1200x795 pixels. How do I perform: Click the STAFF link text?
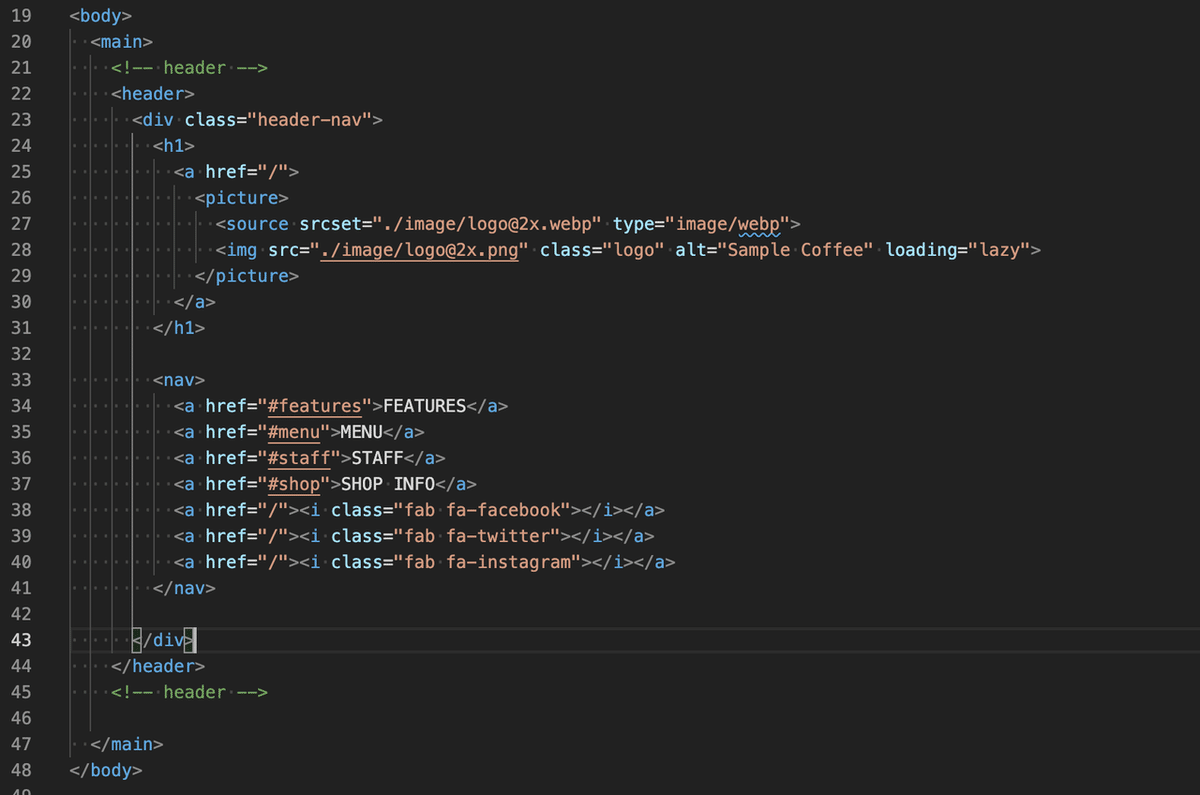tap(377, 458)
